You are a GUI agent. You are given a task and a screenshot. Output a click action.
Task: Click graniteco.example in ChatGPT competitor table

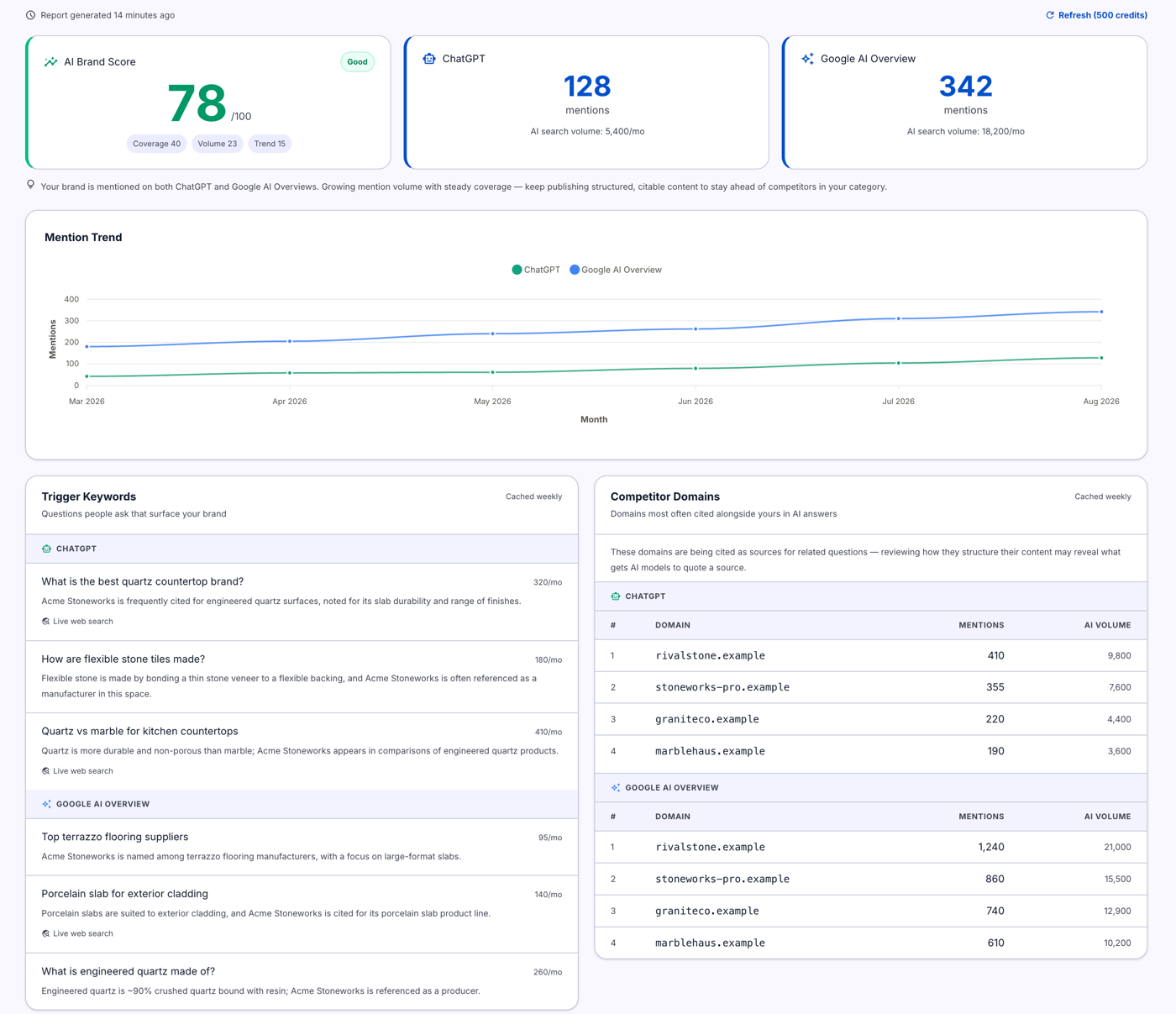click(x=707, y=719)
